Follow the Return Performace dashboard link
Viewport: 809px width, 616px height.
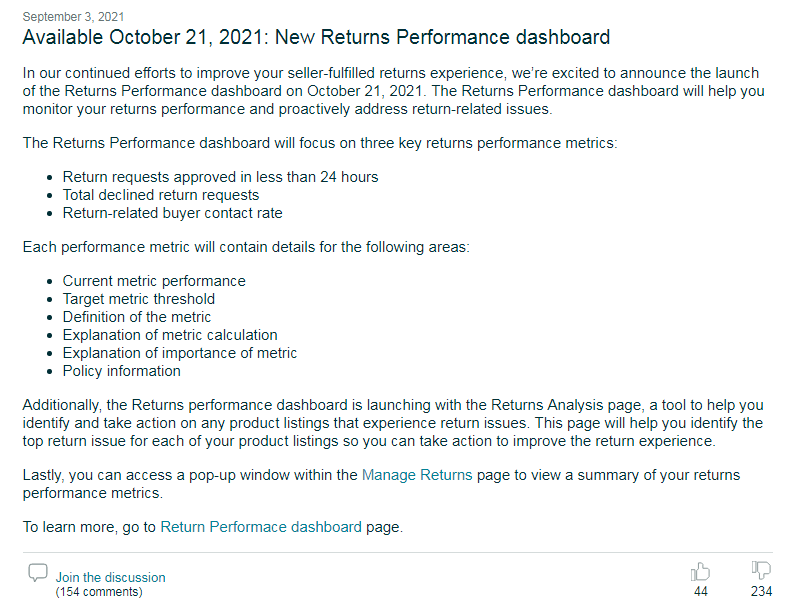pos(261,527)
